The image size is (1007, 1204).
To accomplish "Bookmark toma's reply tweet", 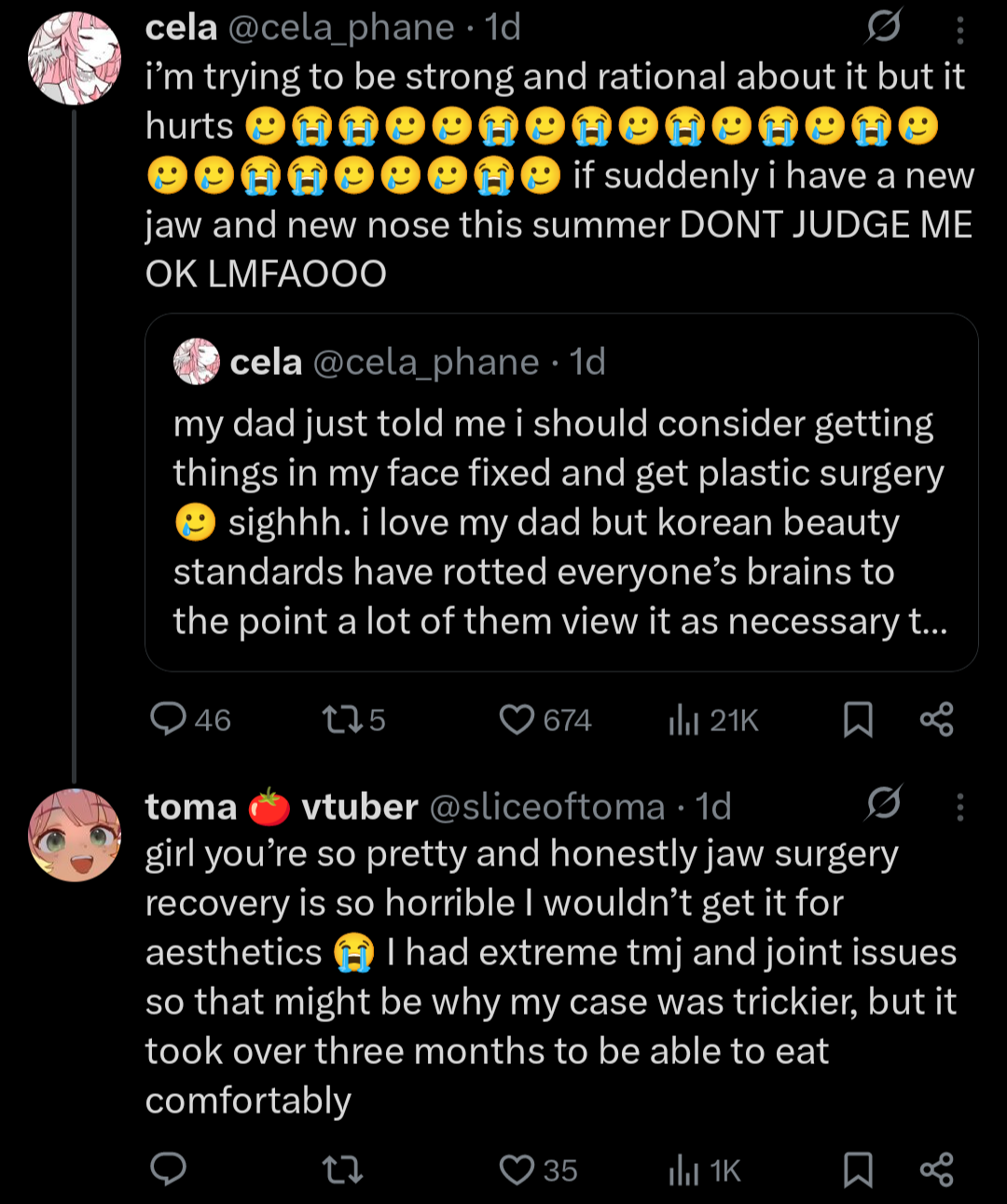I will (x=858, y=1169).
